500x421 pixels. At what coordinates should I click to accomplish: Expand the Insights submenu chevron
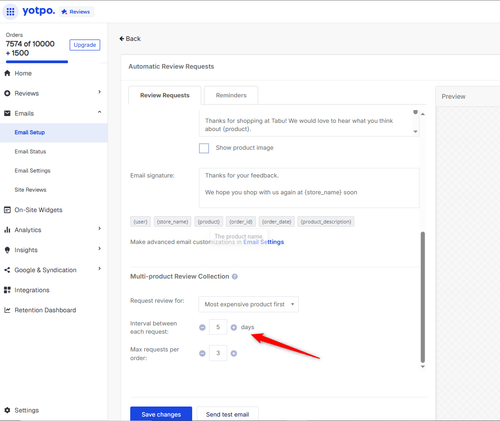point(99,248)
